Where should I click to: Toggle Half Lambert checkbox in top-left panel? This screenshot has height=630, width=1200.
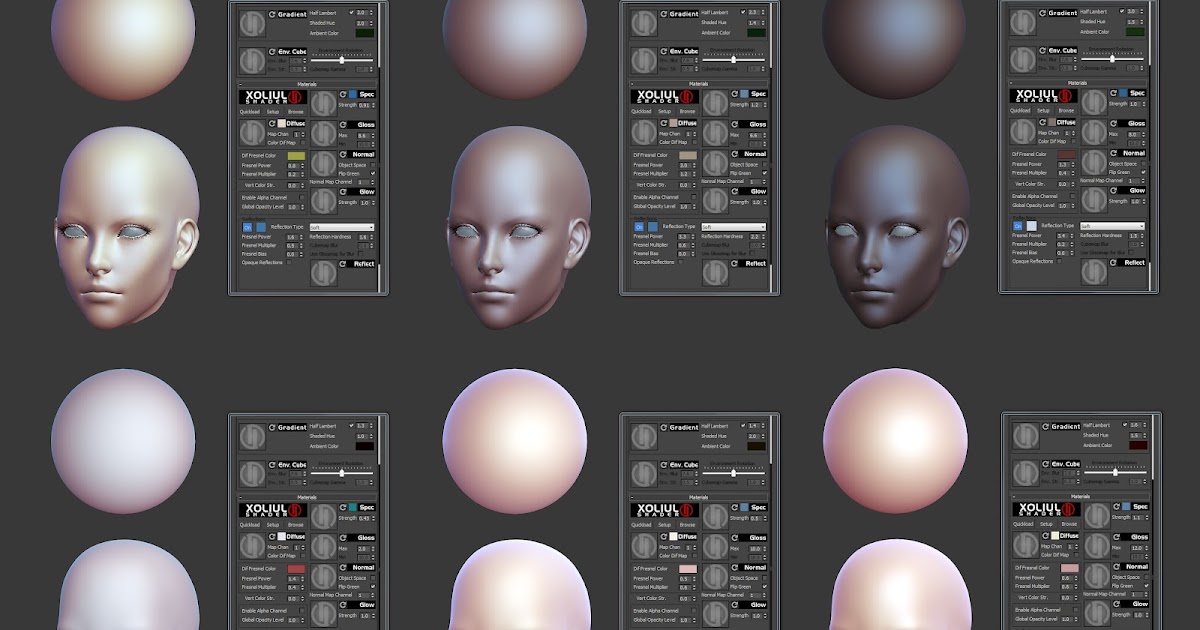coord(351,12)
